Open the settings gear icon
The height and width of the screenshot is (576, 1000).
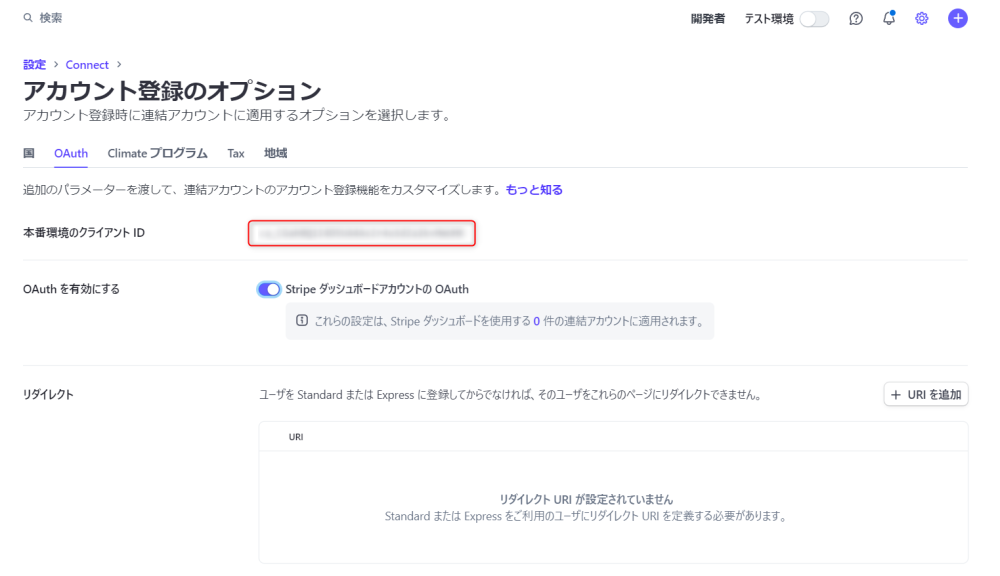click(922, 18)
